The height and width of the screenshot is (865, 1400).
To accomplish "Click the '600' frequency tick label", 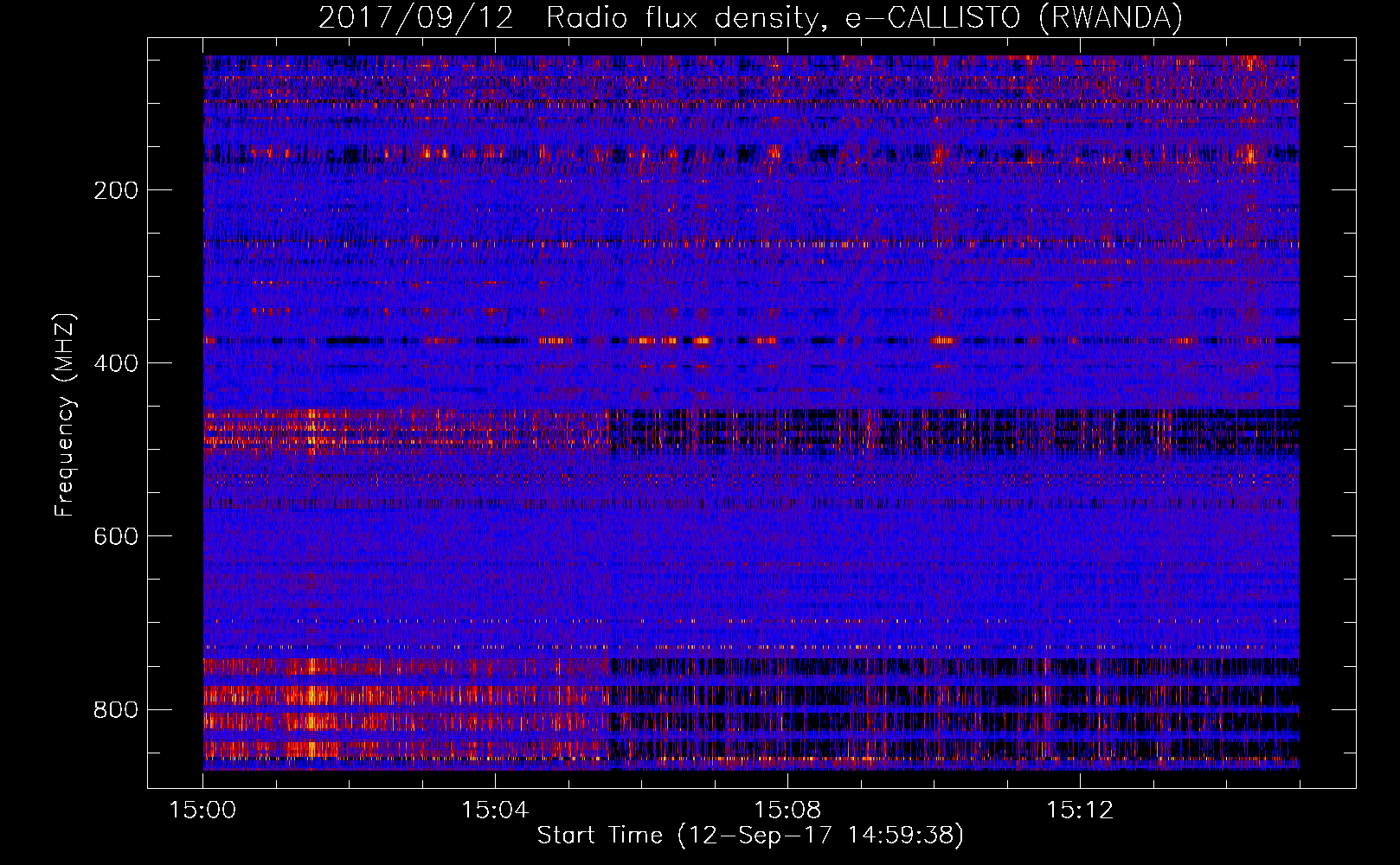I will point(116,536).
